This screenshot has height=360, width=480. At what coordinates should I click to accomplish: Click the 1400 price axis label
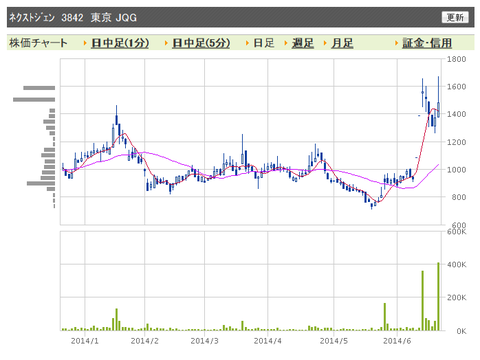point(456,114)
